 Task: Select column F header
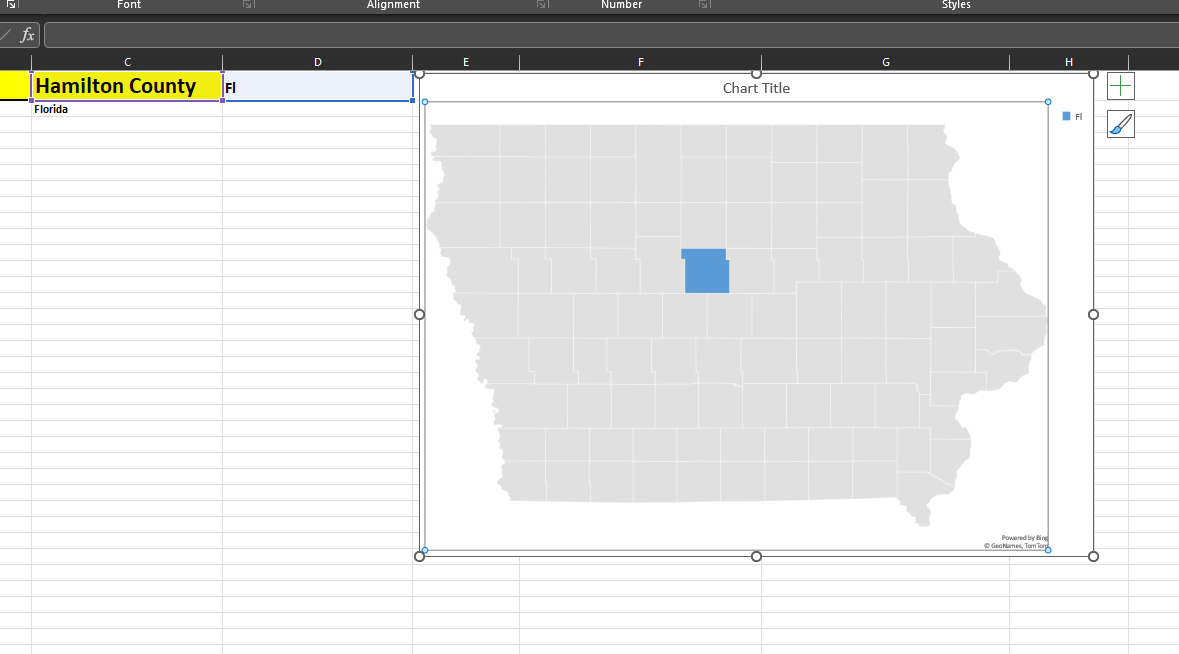pos(641,62)
